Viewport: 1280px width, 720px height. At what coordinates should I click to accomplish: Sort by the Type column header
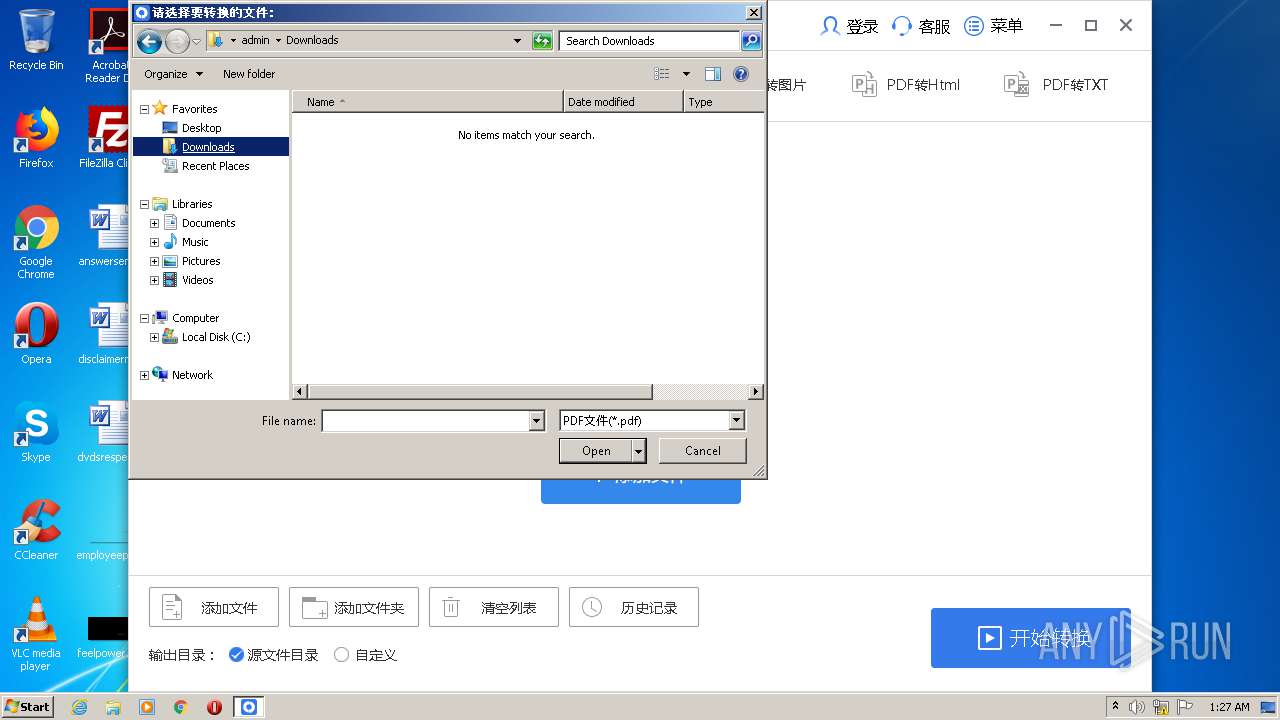724,102
